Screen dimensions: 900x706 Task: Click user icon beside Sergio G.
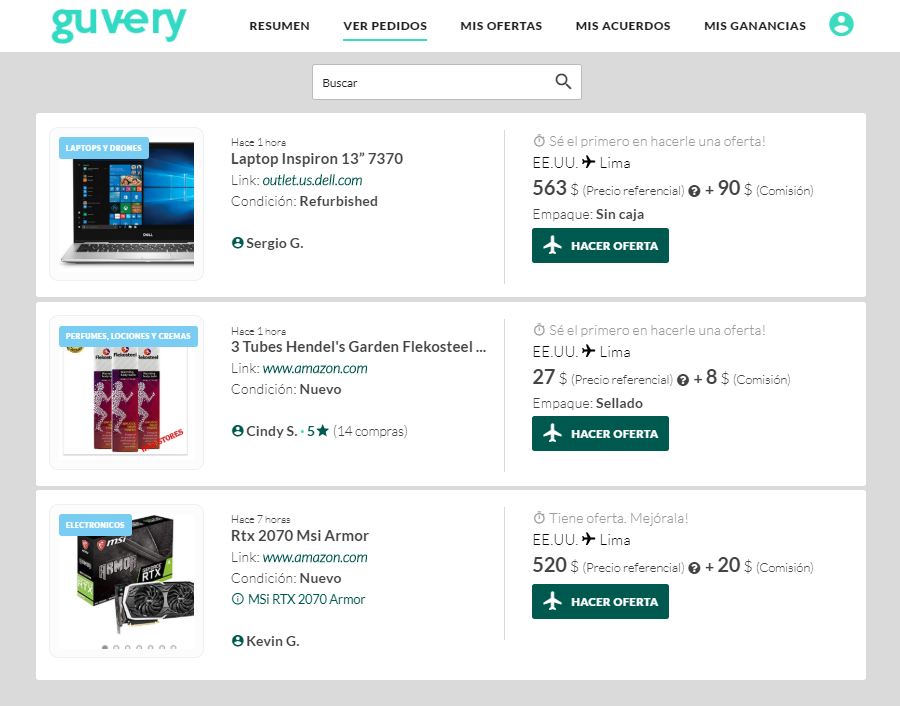click(x=238, y=243)
